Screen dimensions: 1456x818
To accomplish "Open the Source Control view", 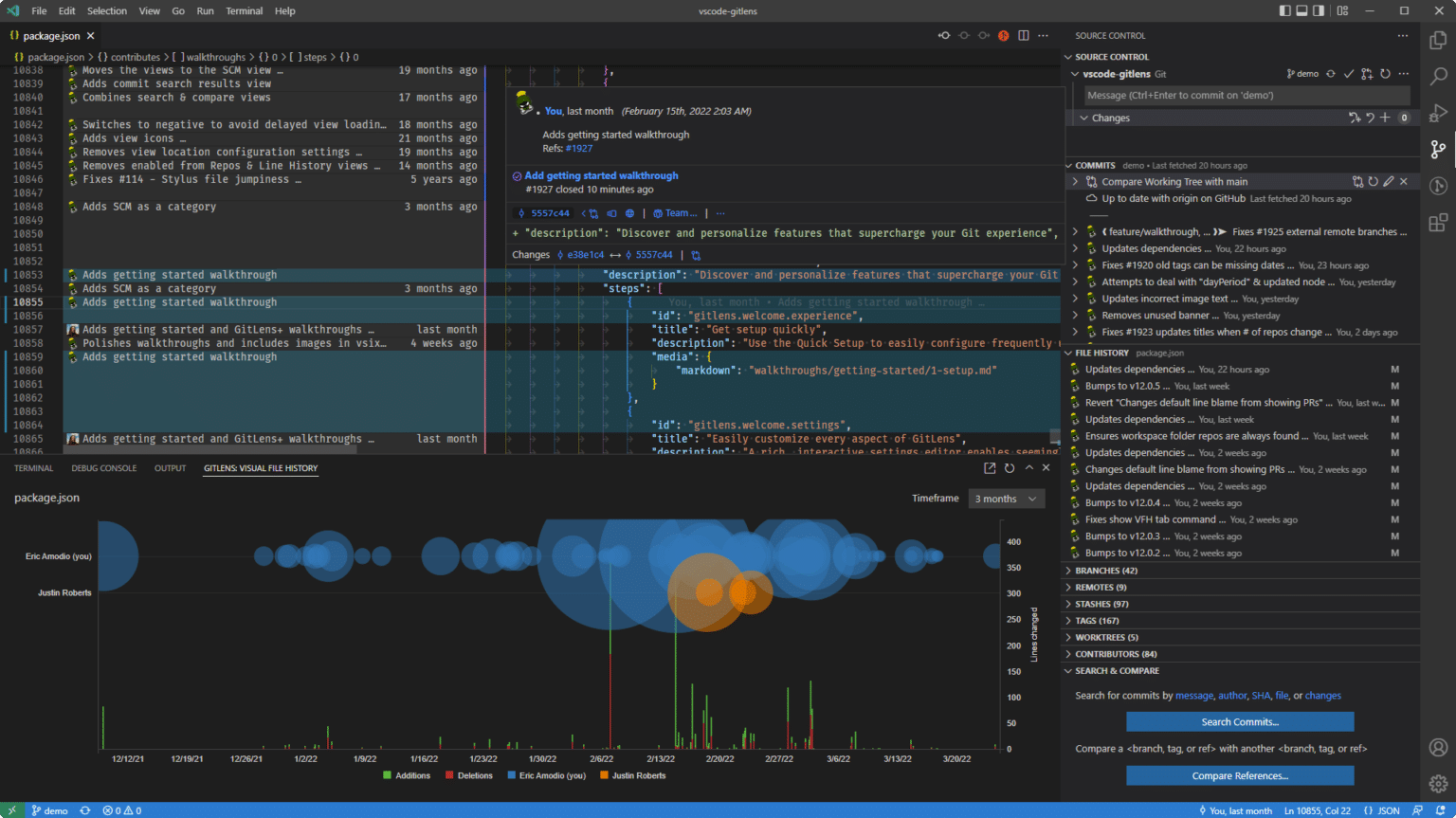I will (x=1438, y=148).
